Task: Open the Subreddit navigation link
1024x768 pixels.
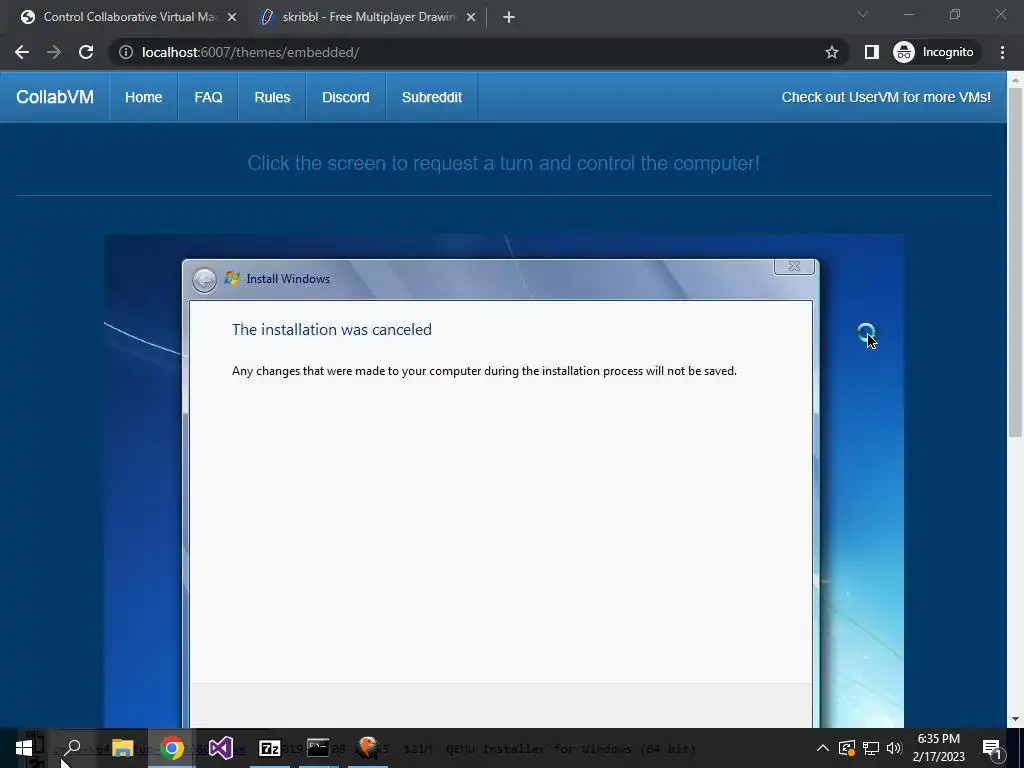Action: [x=432, y=97]
